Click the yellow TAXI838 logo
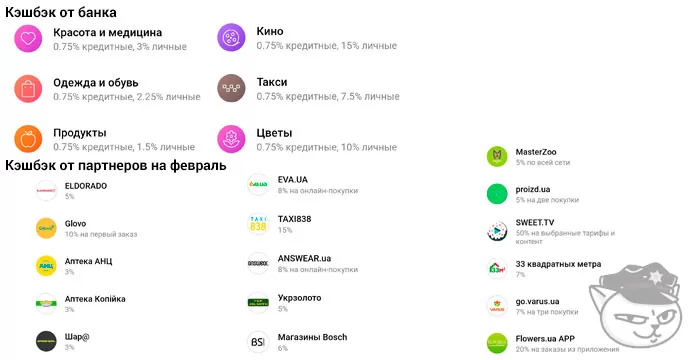 pyautogui.click(x=258, y=224)
